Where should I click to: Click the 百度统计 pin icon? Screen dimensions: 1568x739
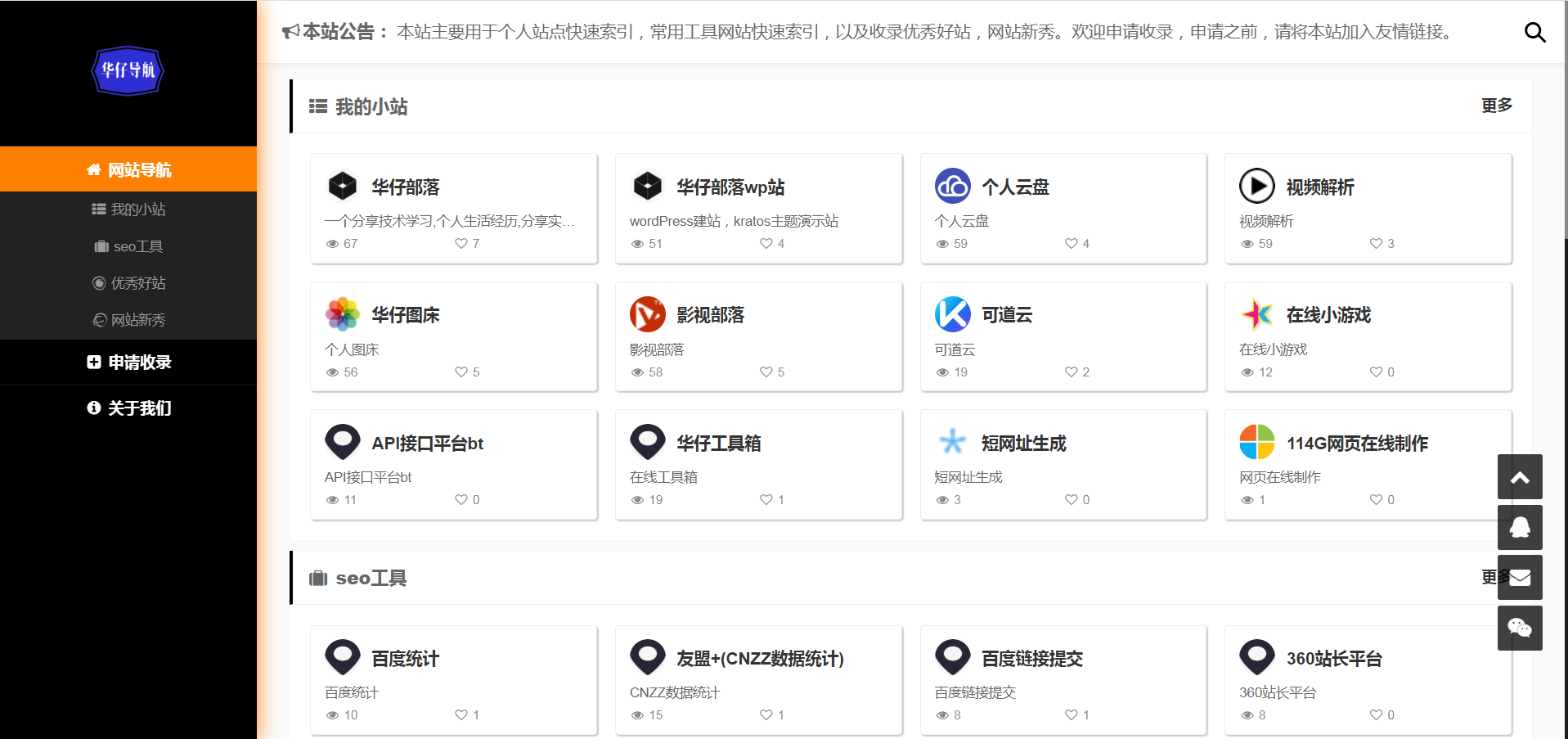click(x=343, y=658)
